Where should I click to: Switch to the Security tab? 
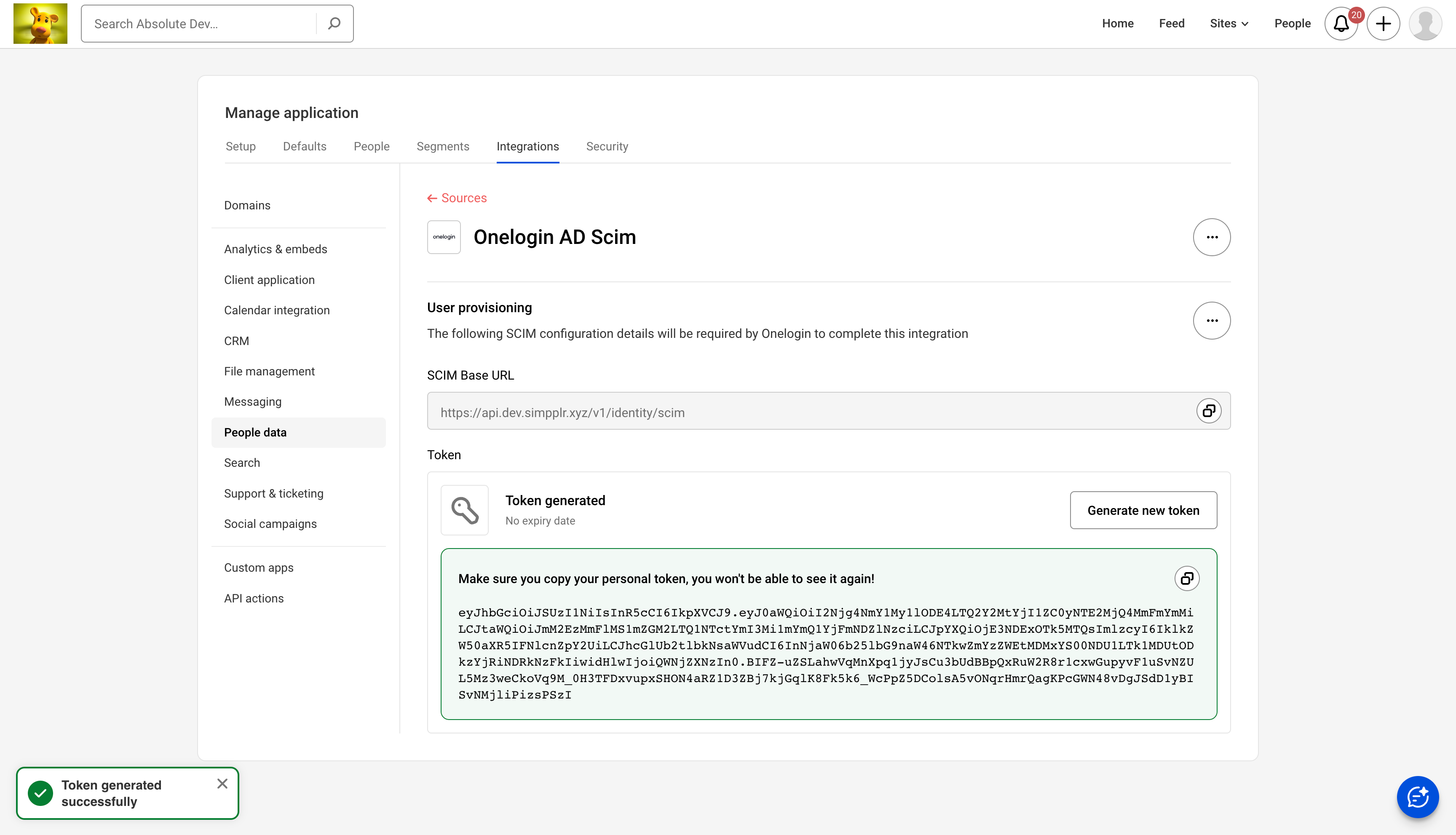click(x=607, y=146)
